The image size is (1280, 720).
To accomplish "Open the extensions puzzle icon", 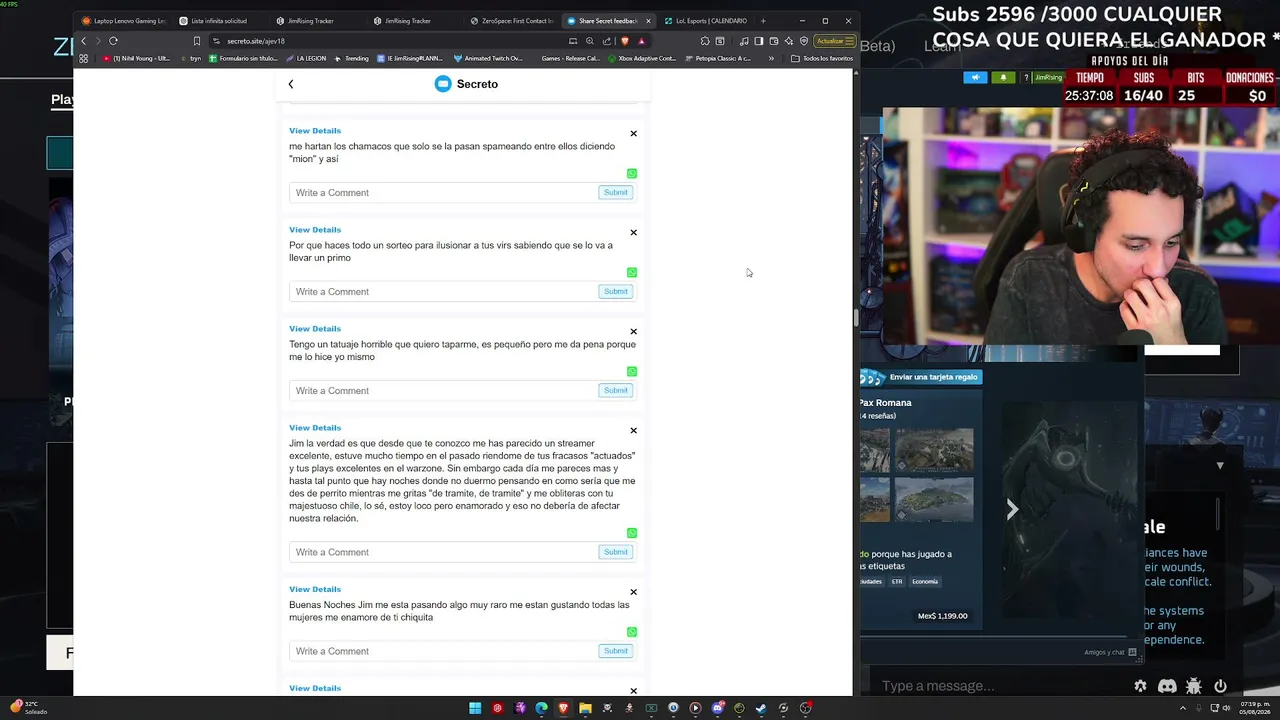I will (705, 41).
